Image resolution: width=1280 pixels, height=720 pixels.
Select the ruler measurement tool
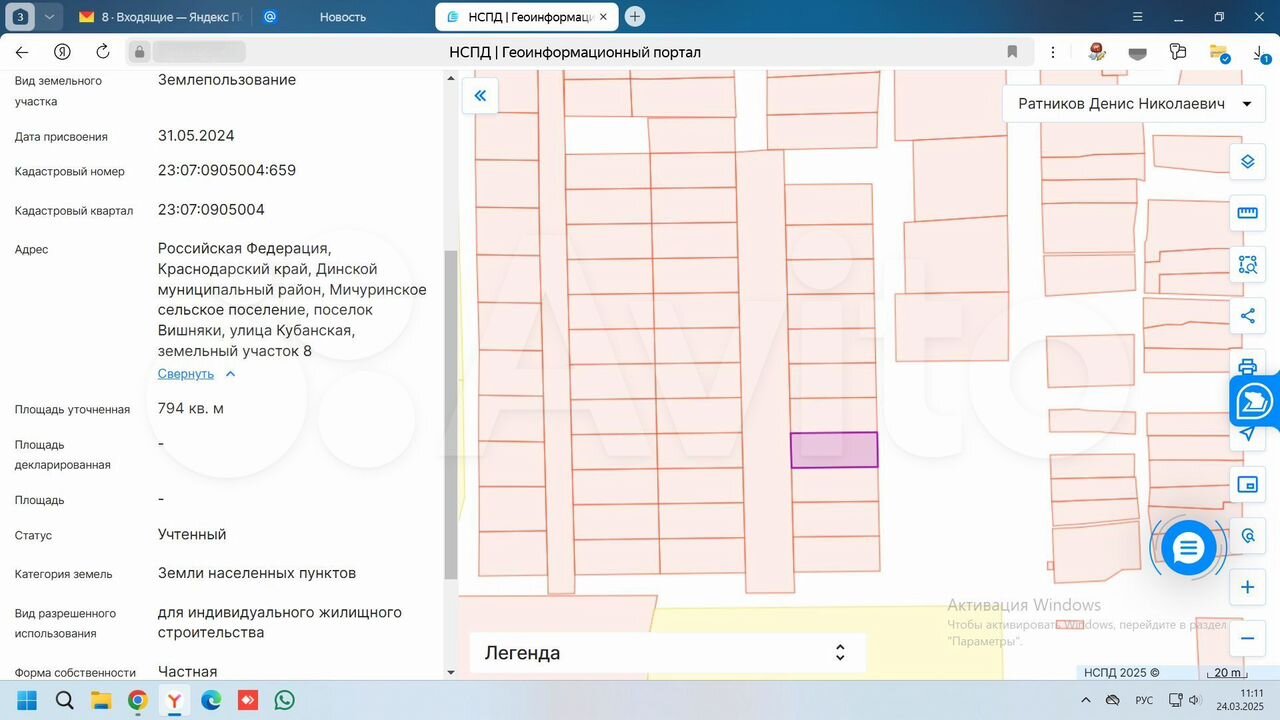[x=1247, y=213]
